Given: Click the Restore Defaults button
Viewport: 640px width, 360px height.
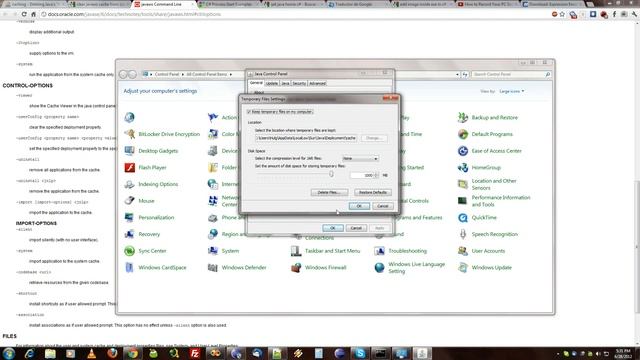Looking at the screenshot, I should [373, 192].
